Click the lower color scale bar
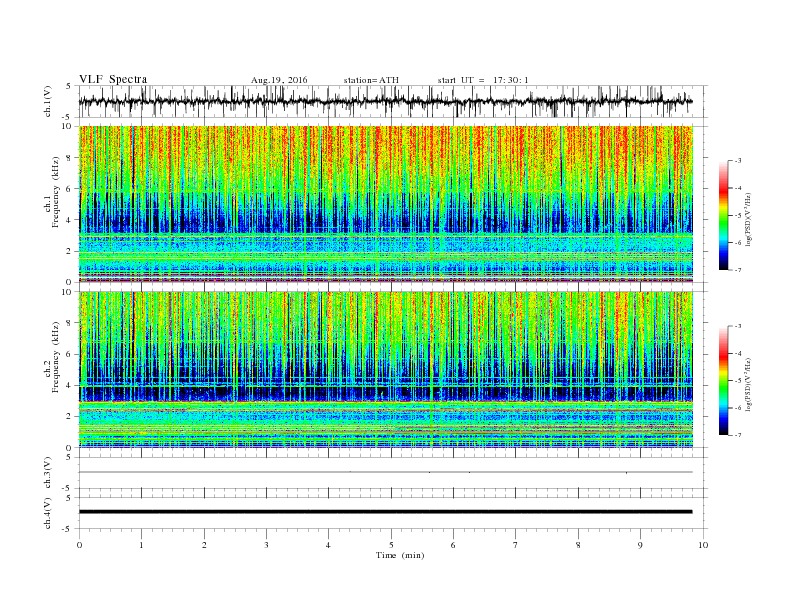 [x=724, y=380]
